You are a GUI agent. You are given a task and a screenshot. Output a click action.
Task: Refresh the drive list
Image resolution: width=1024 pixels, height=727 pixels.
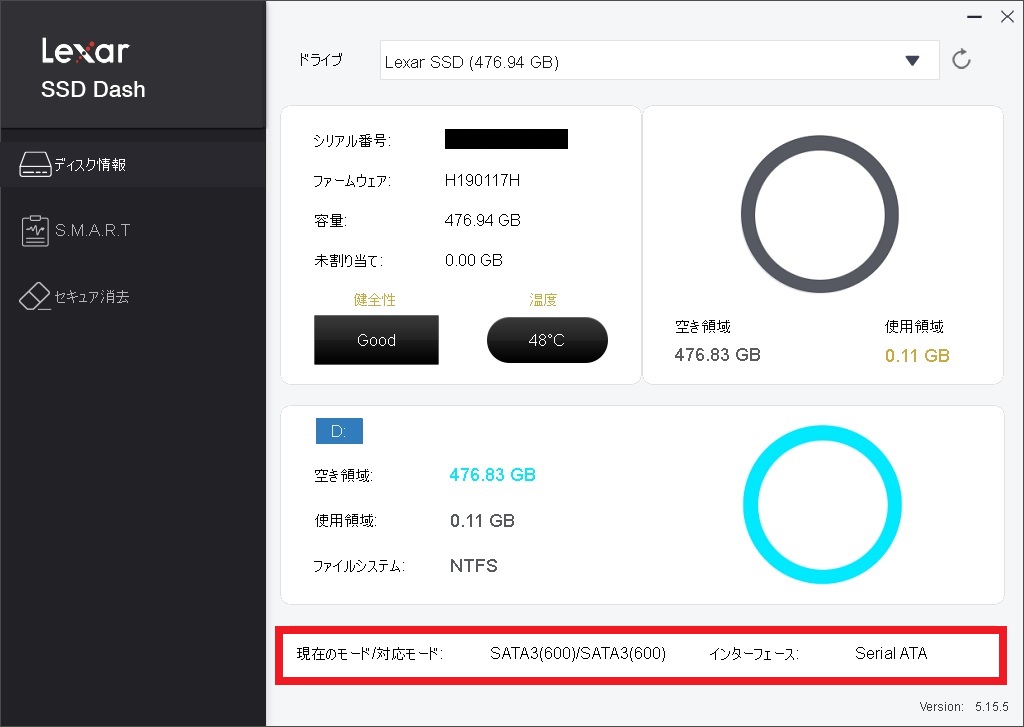(961, 59)
